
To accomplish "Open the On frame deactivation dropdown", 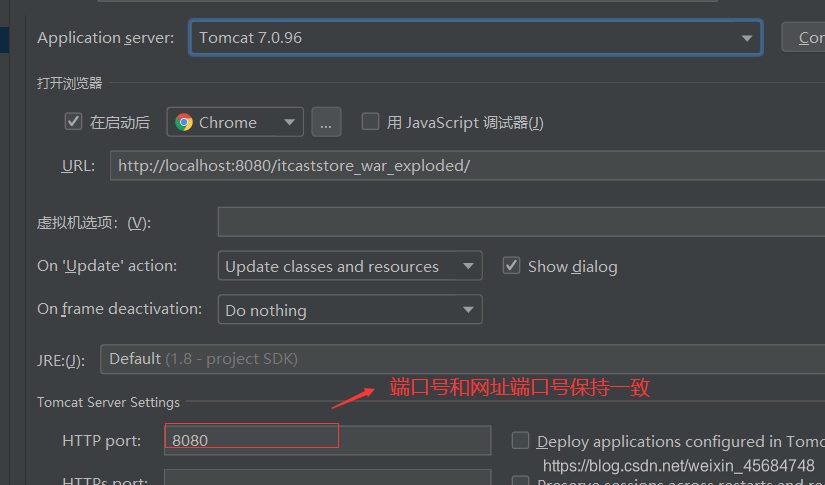I will (x=350, y=310).
